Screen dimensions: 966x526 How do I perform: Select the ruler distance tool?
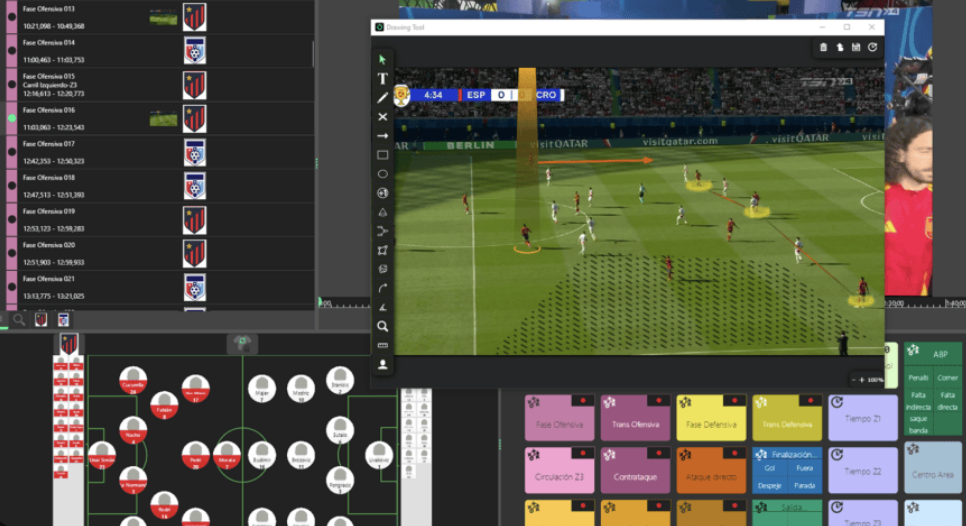point(383,346)
